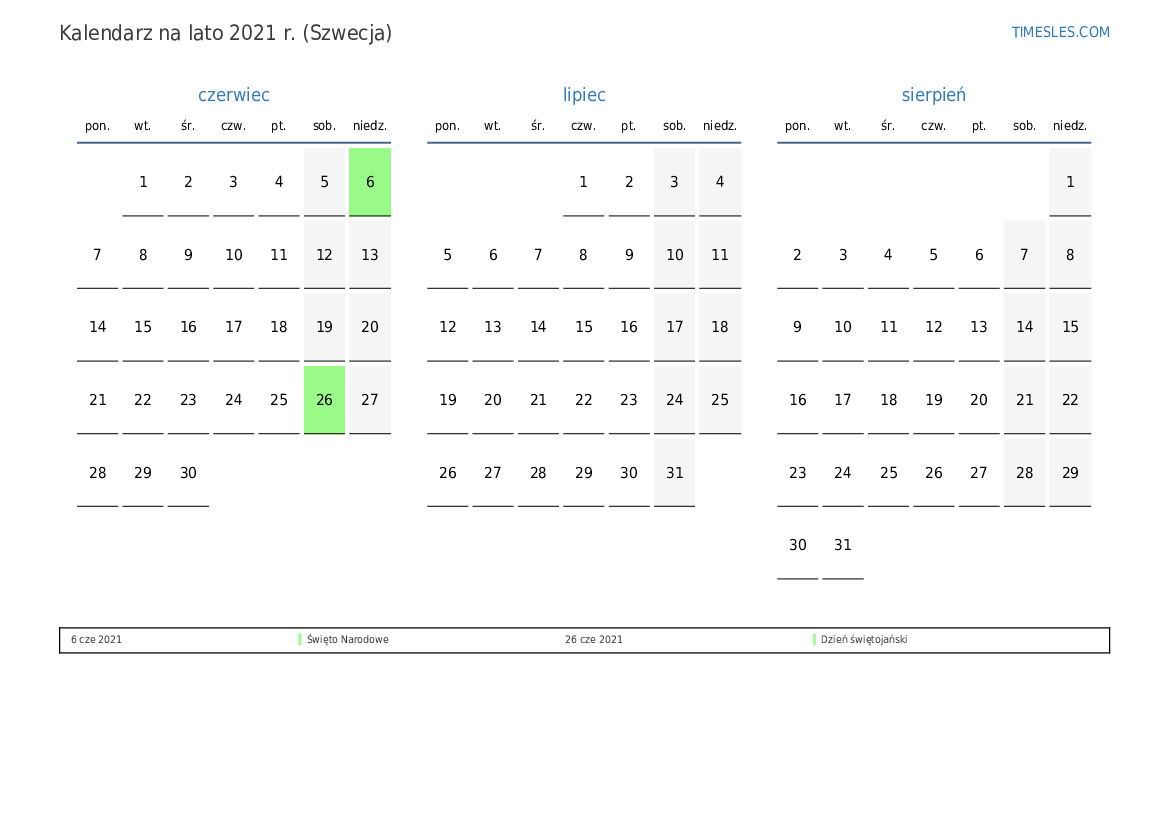Viewport: 1169px width, 827px height.
Task: Click August 1 in sierpień calendar
Action: (1070, 182)
